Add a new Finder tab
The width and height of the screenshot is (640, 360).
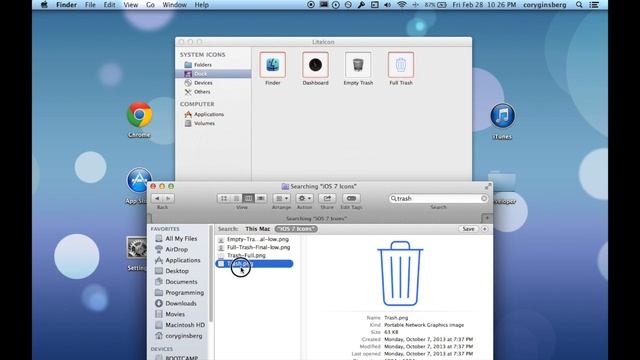coord(487,218)
